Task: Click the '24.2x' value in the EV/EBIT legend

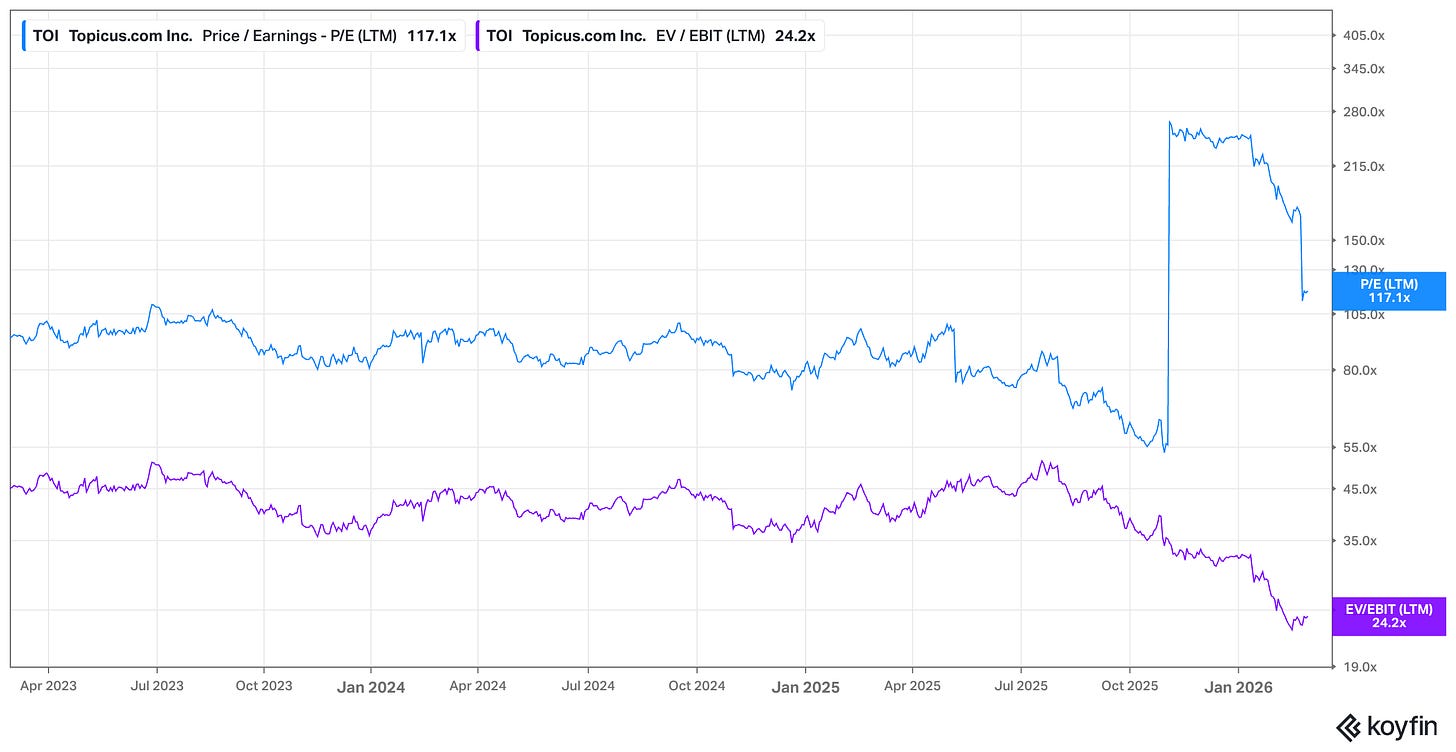Action: pyautogui.click(x=795, y=36)
